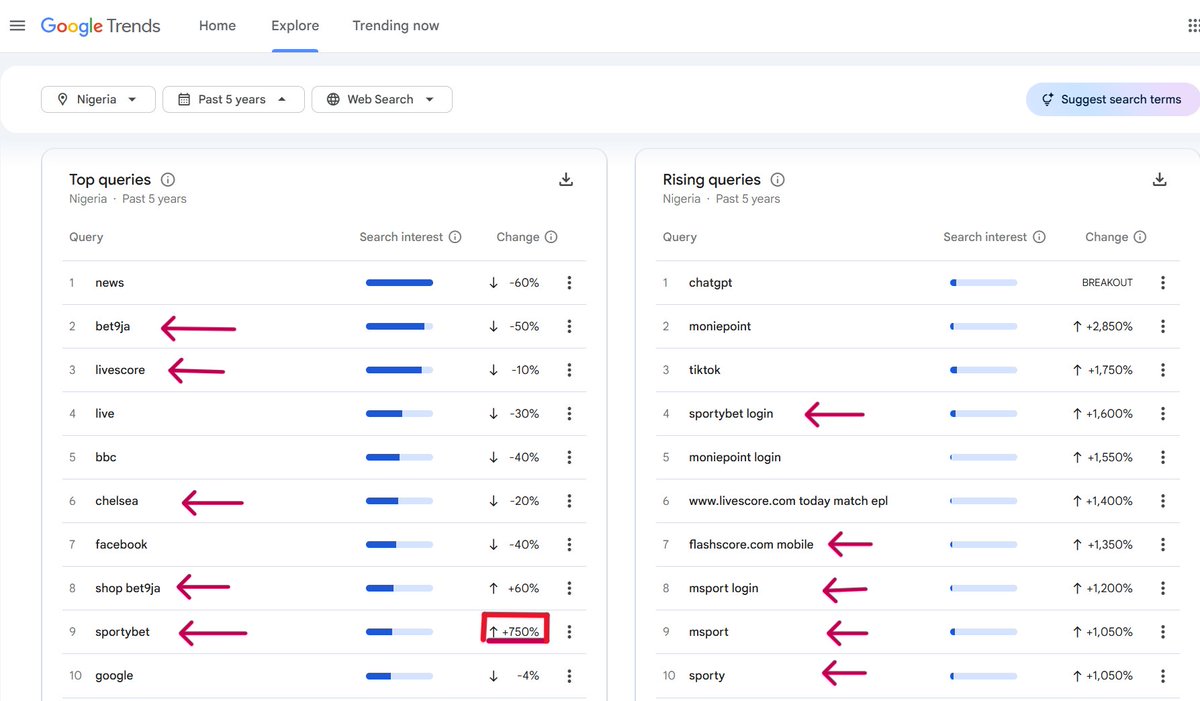The image size is (1200, 701).
Task: Open more options for livescore row
Action: (569, 370)
